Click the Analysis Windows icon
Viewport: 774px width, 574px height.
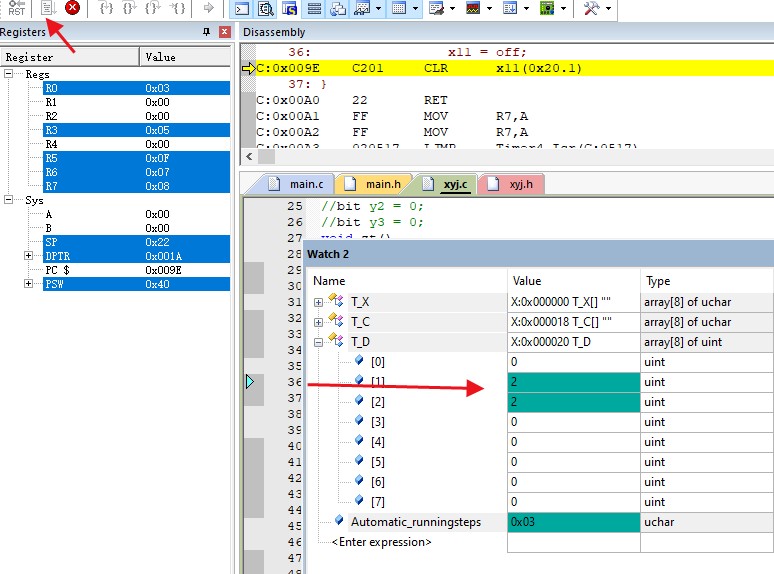473,8
